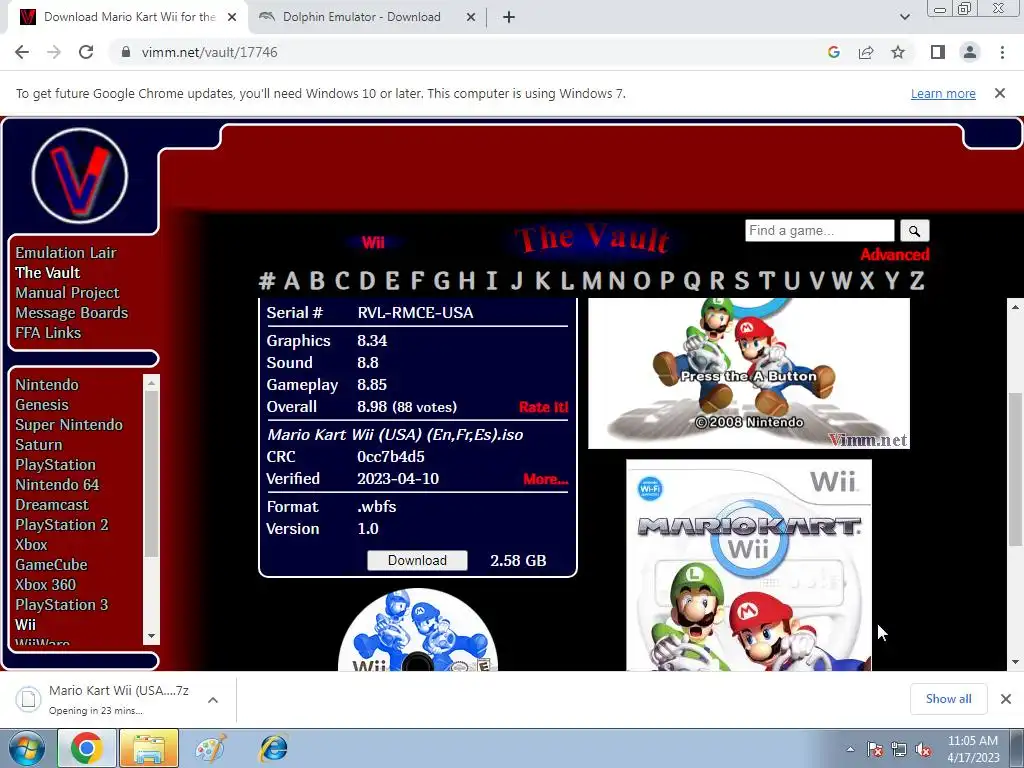Reload the vimm.net page
Image resolution: width=1024 pixels, height=768 pixels.
86,52
